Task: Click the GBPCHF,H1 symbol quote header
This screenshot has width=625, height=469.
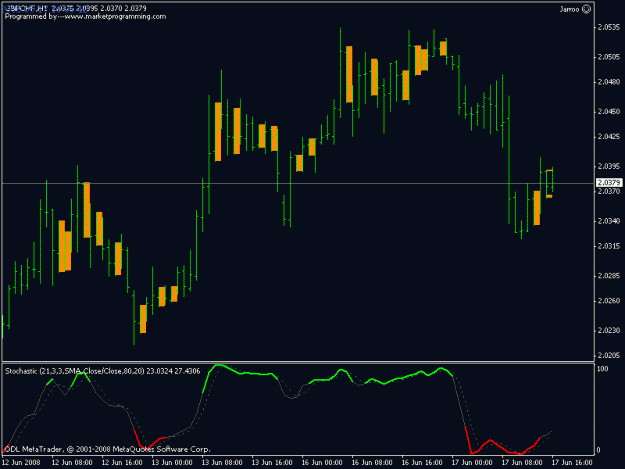Action: point(76,8)
